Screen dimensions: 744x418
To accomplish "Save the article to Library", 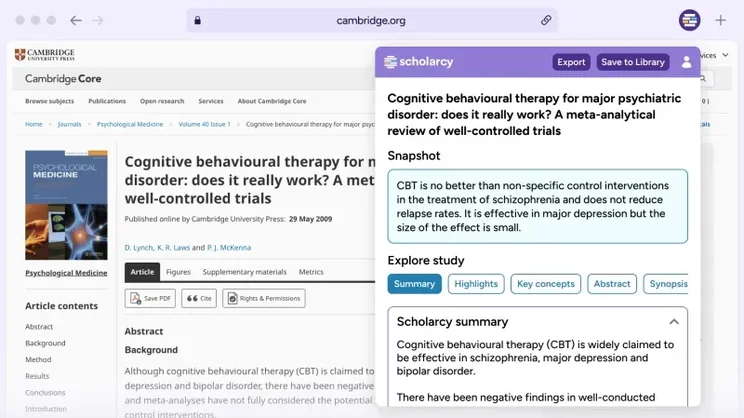I will click(x=633, y=62).
